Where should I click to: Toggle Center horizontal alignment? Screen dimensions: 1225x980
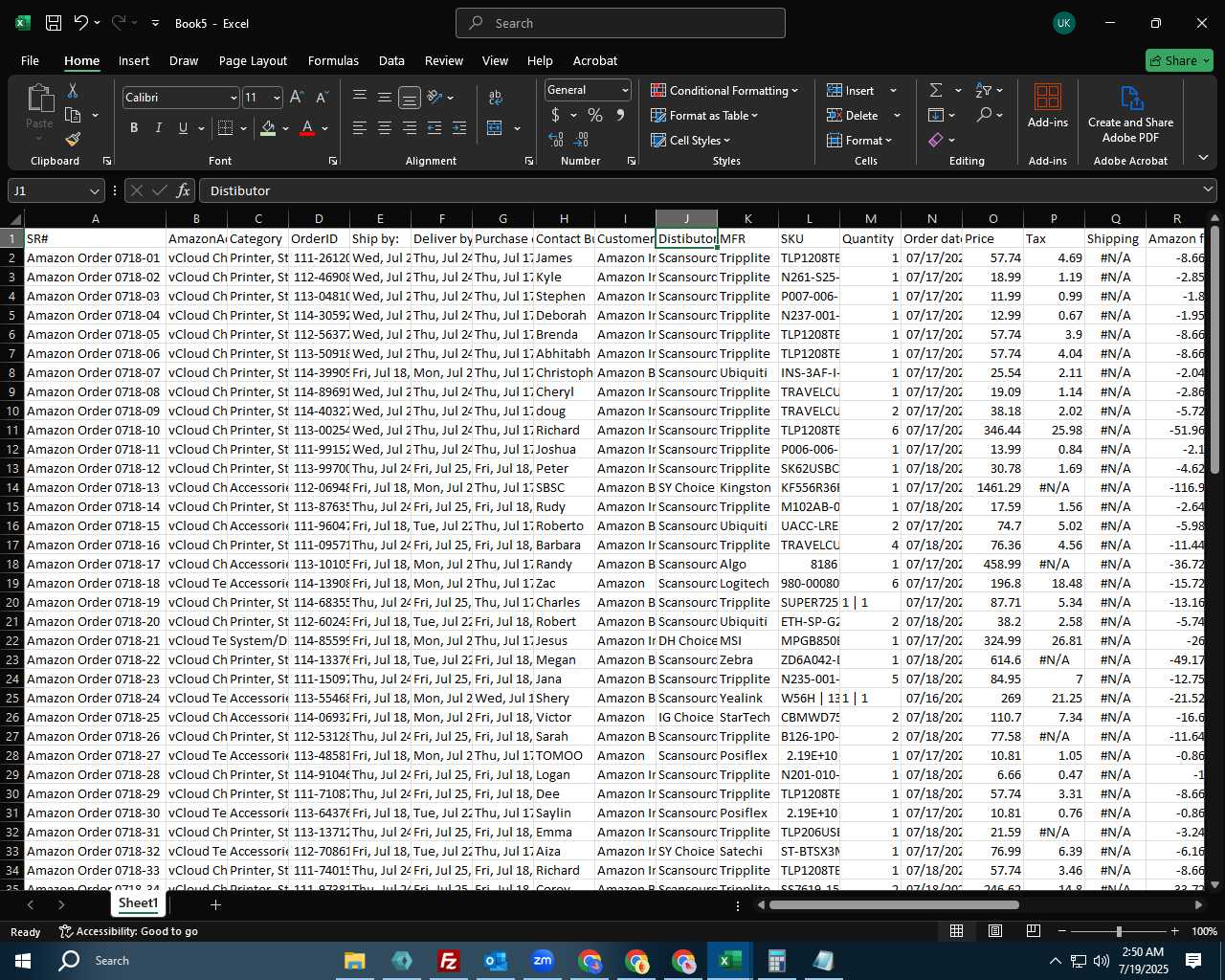click(x=385, y=128)
